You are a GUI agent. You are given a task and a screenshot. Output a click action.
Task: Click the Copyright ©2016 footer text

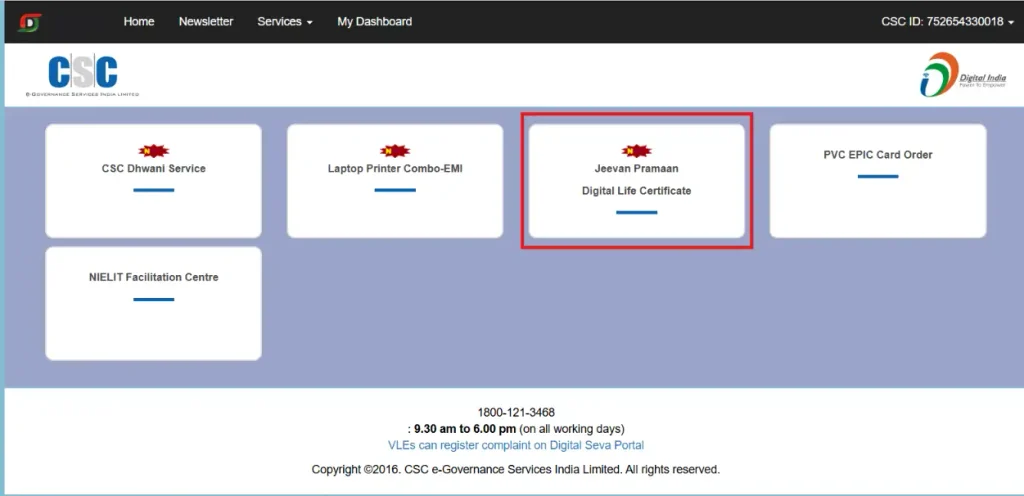516,469
